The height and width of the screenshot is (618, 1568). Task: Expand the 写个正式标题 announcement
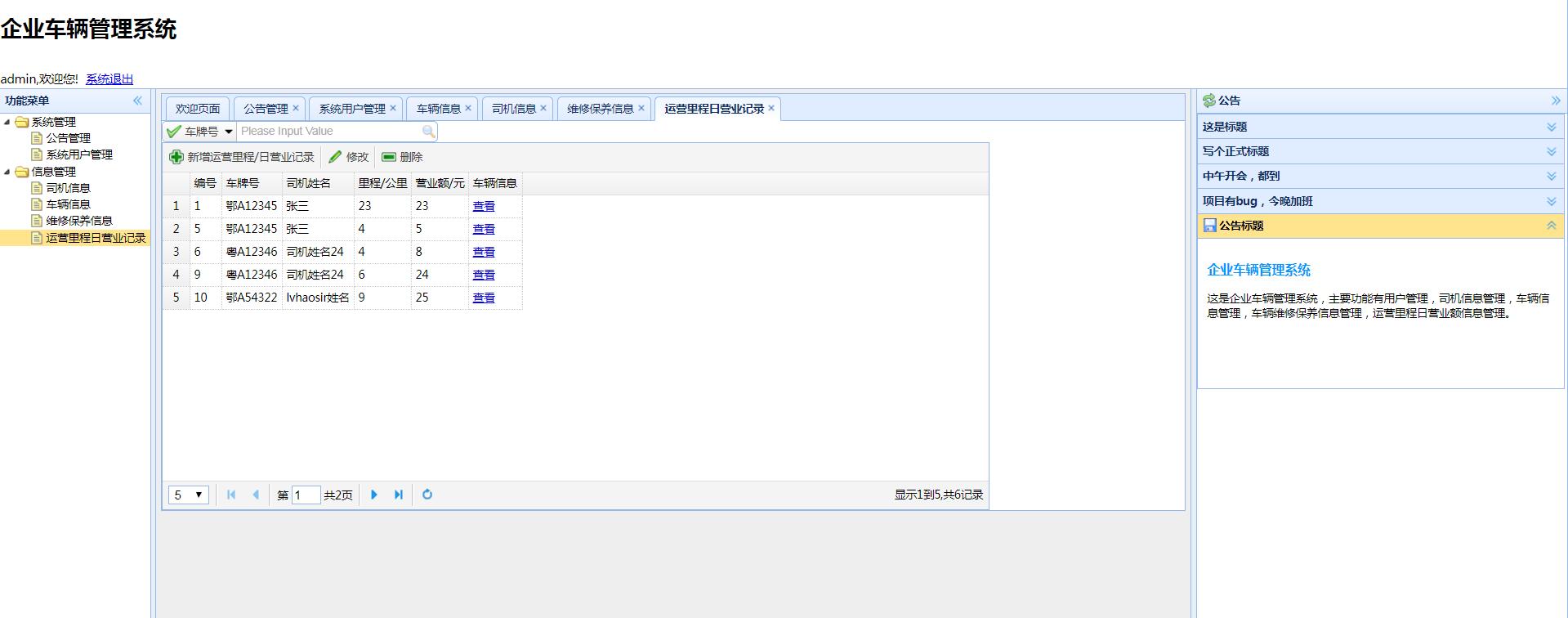point(1551,151)
